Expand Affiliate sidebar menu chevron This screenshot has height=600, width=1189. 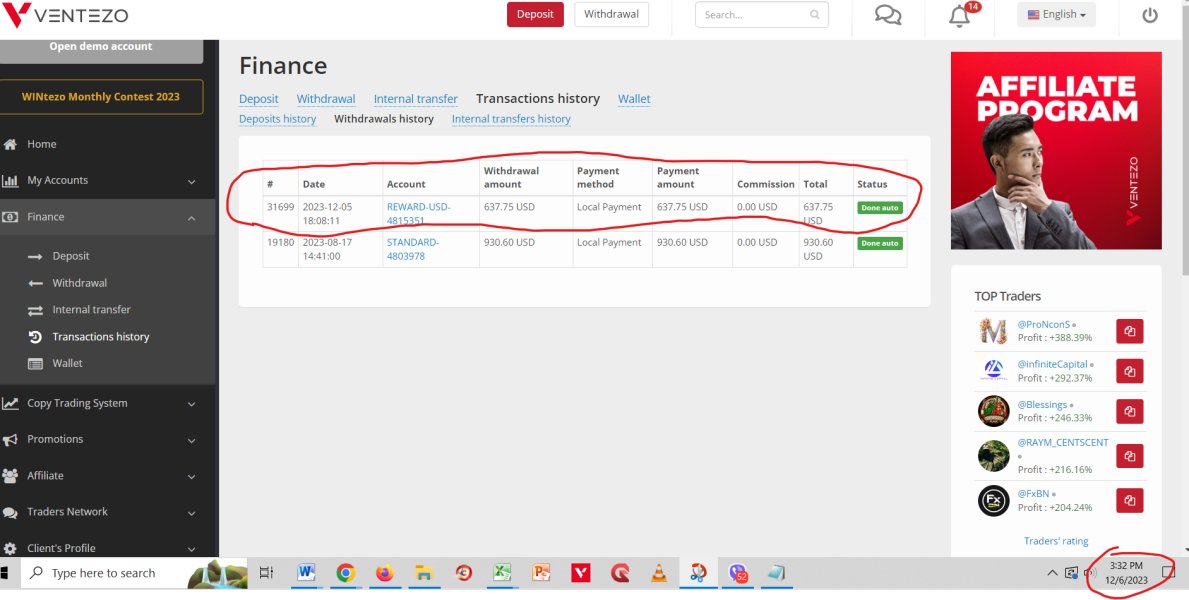(x=191, y=477)
